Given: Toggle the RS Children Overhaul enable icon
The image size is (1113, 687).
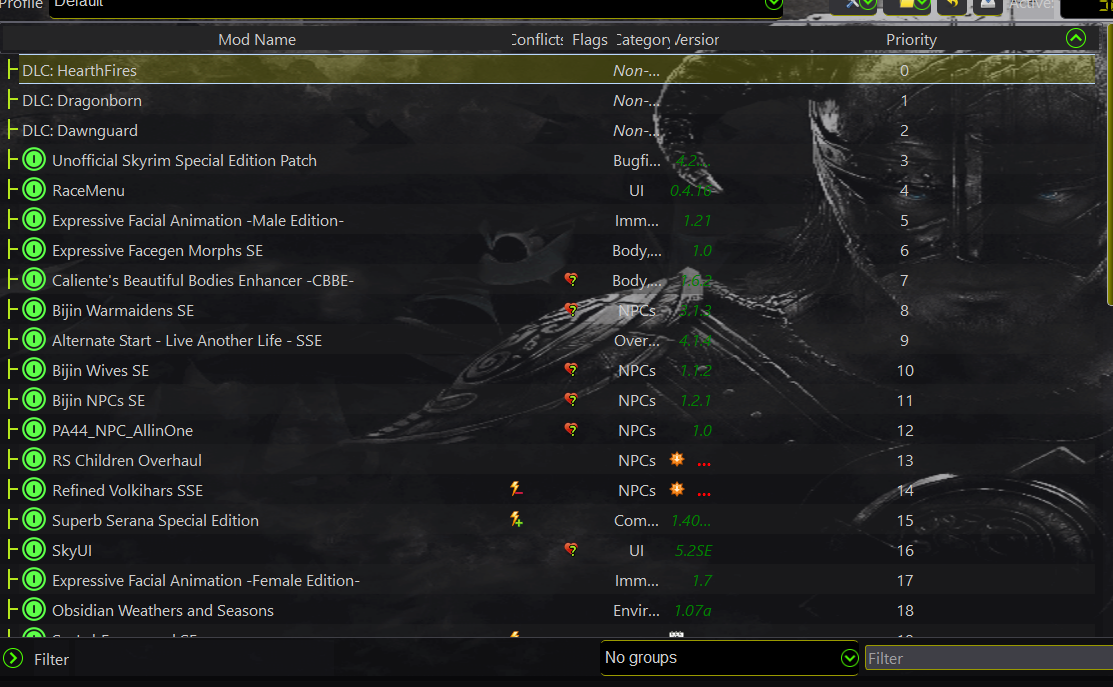Looking at the screenshot, I should click(x=33, y=460).
